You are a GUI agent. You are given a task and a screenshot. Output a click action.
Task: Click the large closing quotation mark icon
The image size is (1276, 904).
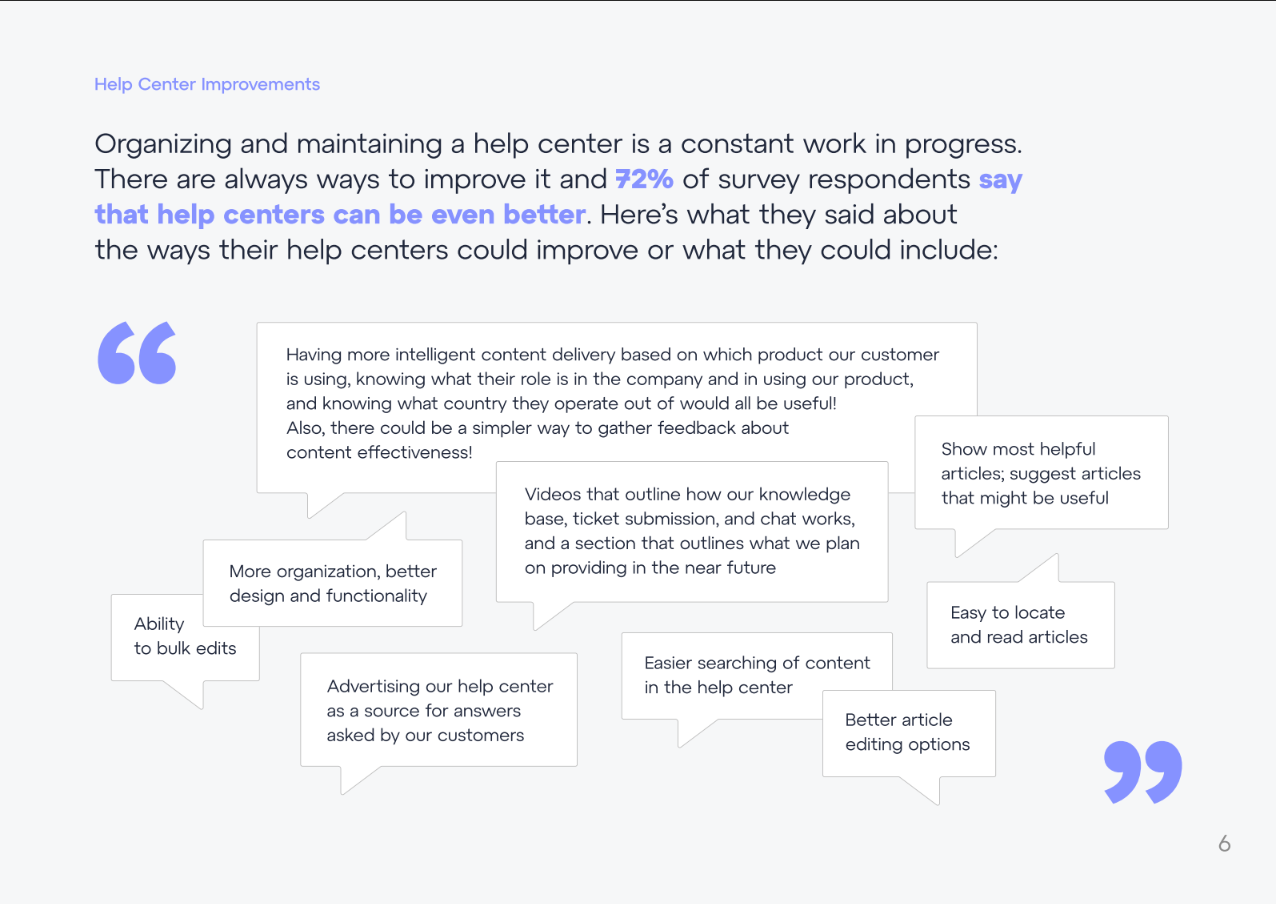pyautogui.click(x=1143, y=771)
